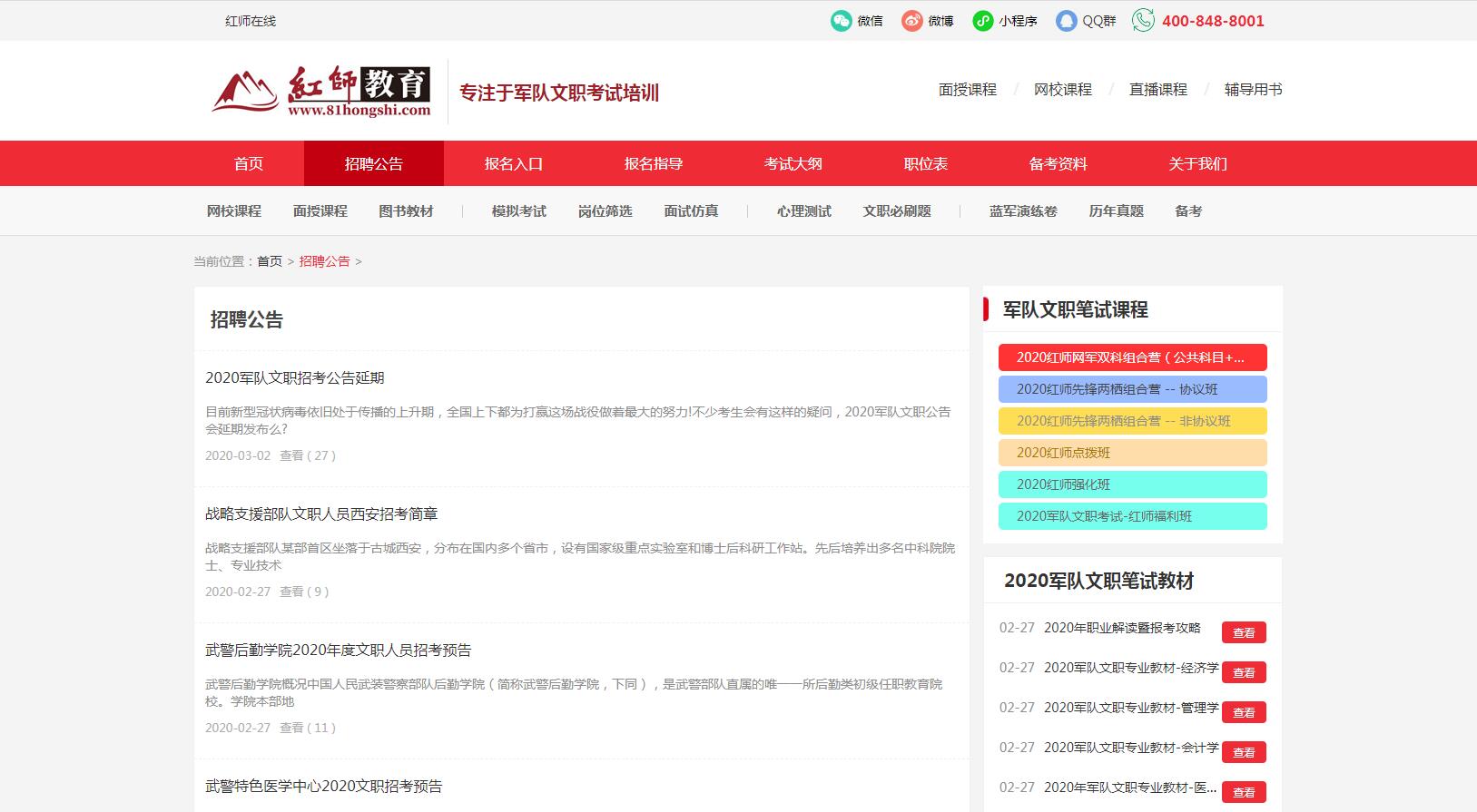Click yellow course button 先锋两栖组合营 非协议班
This screenshot has height=812, width=1477.
pos(1133,421)
